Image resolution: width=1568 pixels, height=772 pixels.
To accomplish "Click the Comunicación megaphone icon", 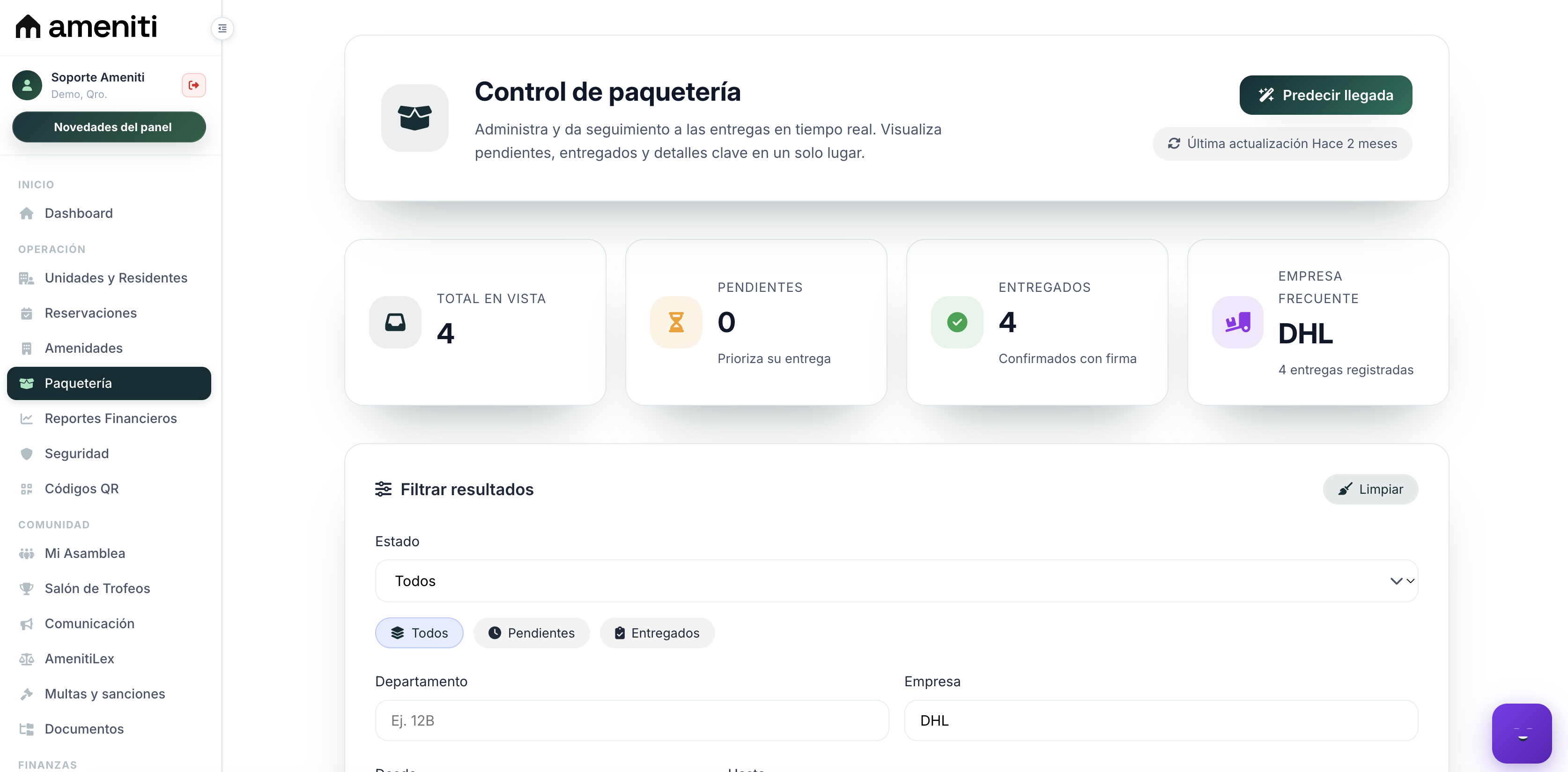I will pyautogui.click(x=26, y=624).
